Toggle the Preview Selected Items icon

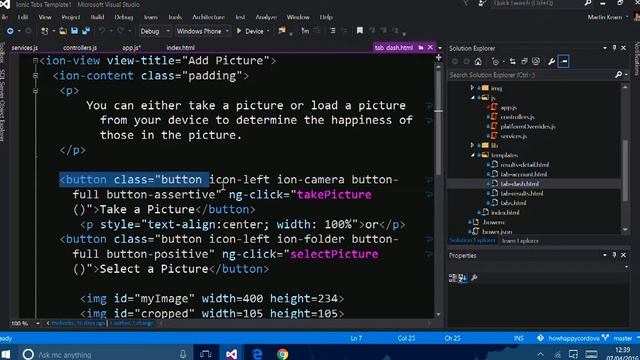[x=564, y=62]
